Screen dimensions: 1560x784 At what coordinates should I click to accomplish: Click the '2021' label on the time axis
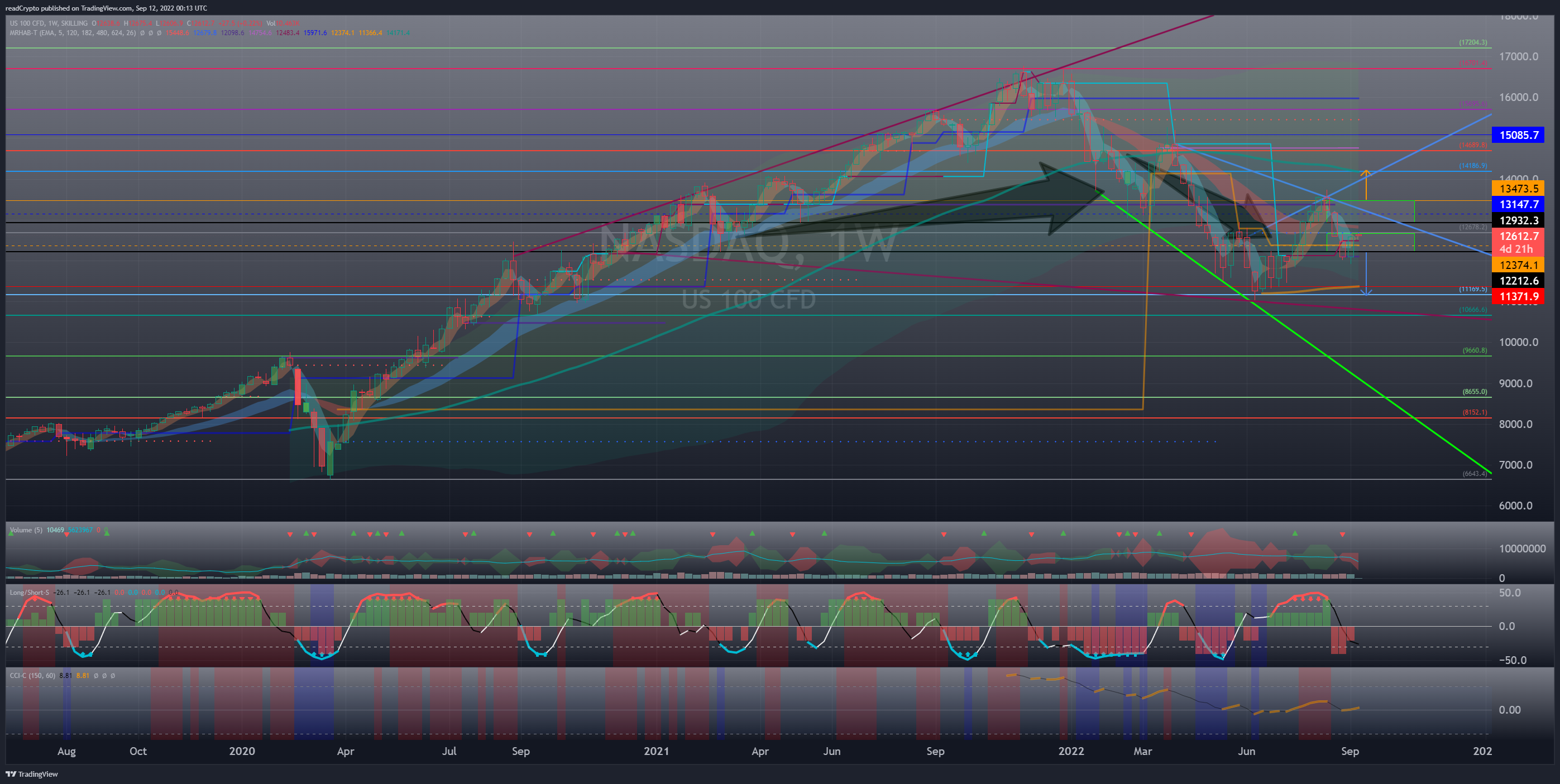[x=657, y=751]
